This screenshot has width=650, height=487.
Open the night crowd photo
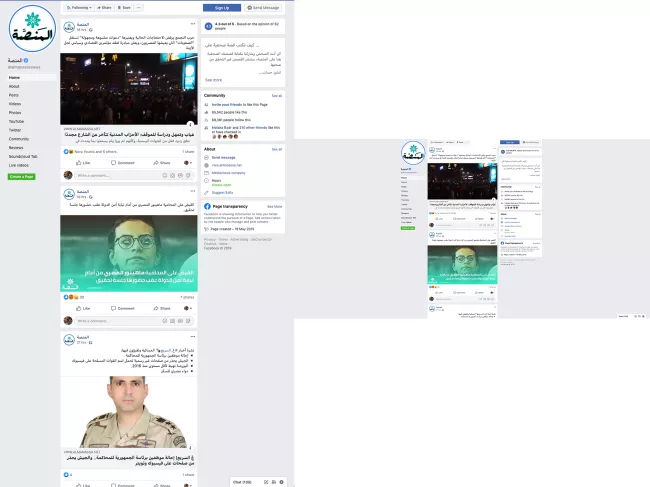click(129, 89)
